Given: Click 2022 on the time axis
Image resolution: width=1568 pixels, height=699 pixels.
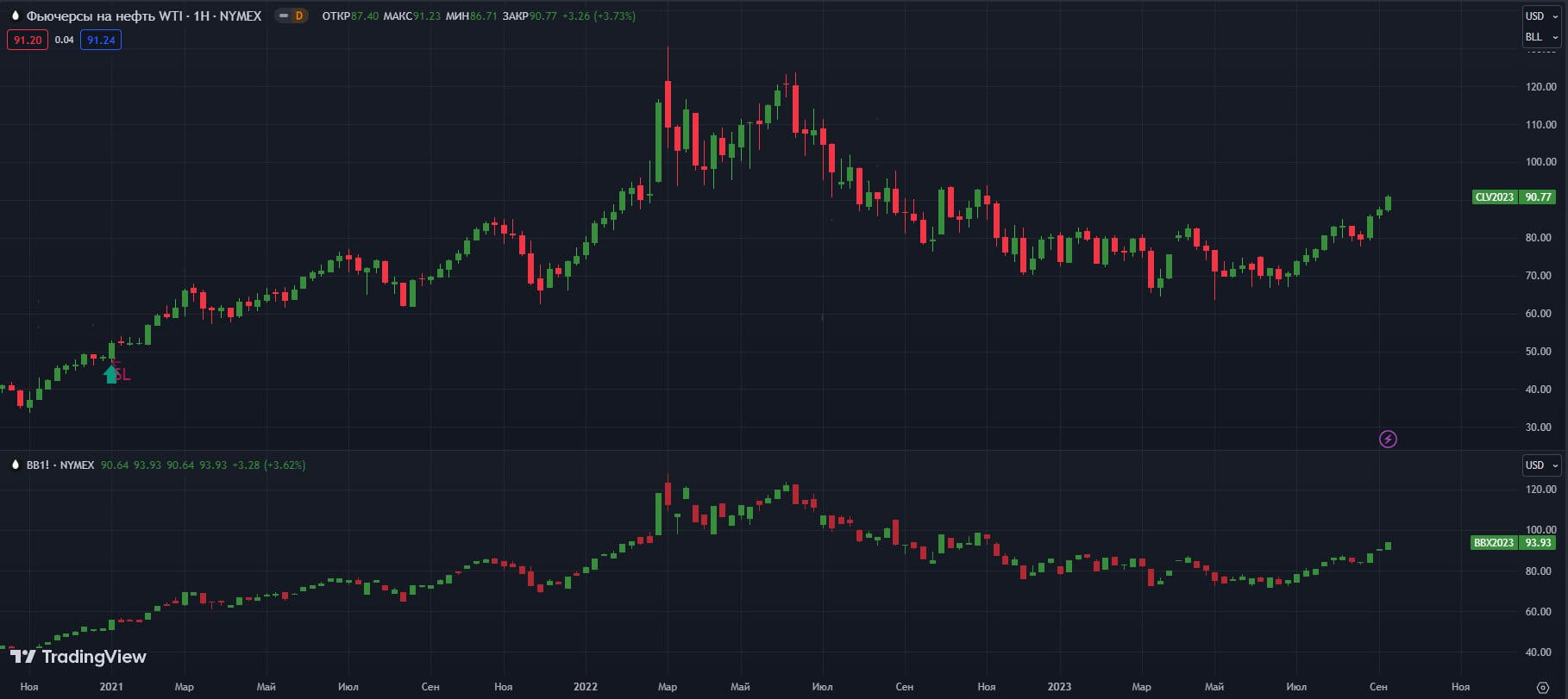Looking at the screenshot, I should tap(586, 687).
